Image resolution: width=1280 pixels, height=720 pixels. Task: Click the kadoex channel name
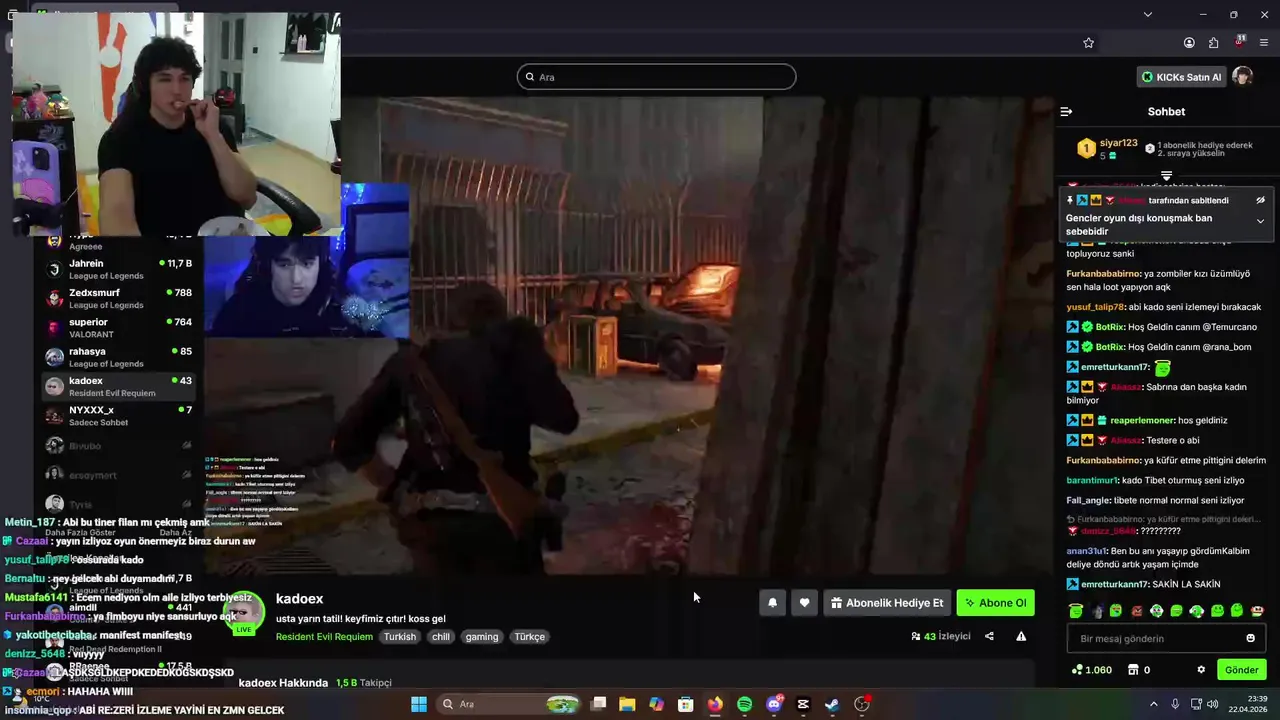[x=299, y=599]
